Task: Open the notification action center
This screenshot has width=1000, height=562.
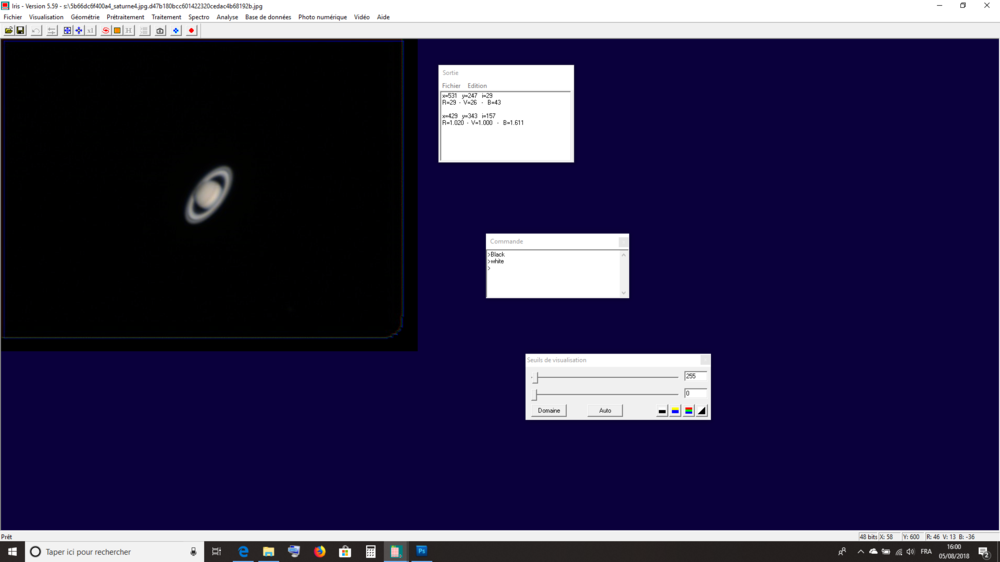Action: (x=984, y=552)
